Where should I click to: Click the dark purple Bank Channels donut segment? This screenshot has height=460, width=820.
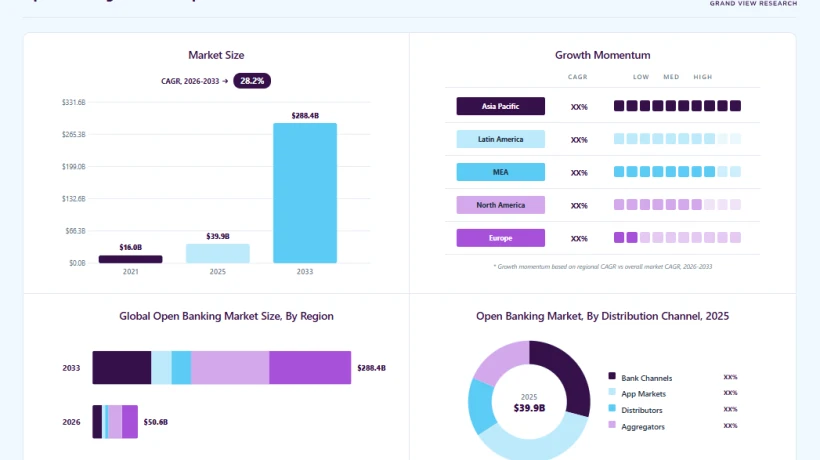click(x=567, y=371)
